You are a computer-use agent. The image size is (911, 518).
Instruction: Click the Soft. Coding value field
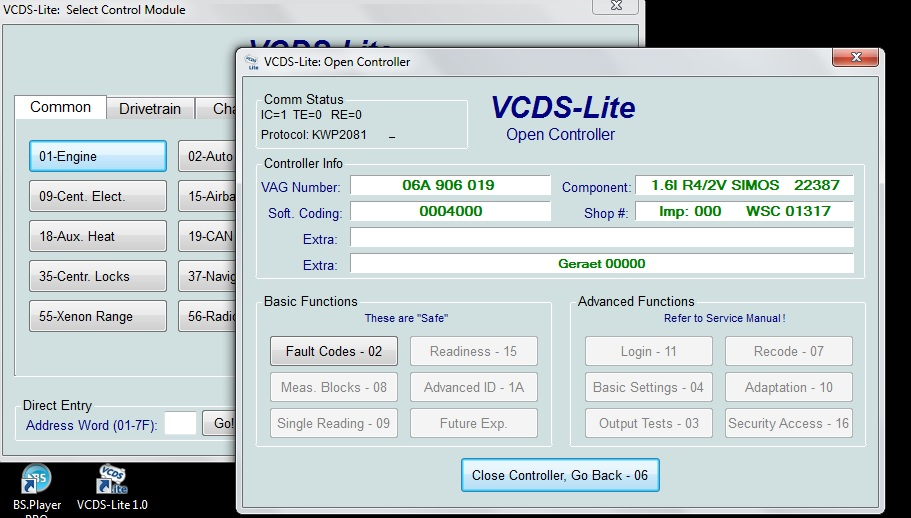click(x=449, y=212)
